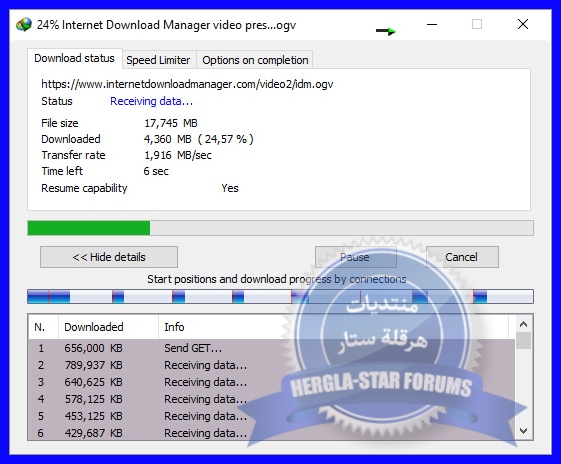Select connection row with 640,625 KB
This screenshot has width=561, height=464.
272,382
